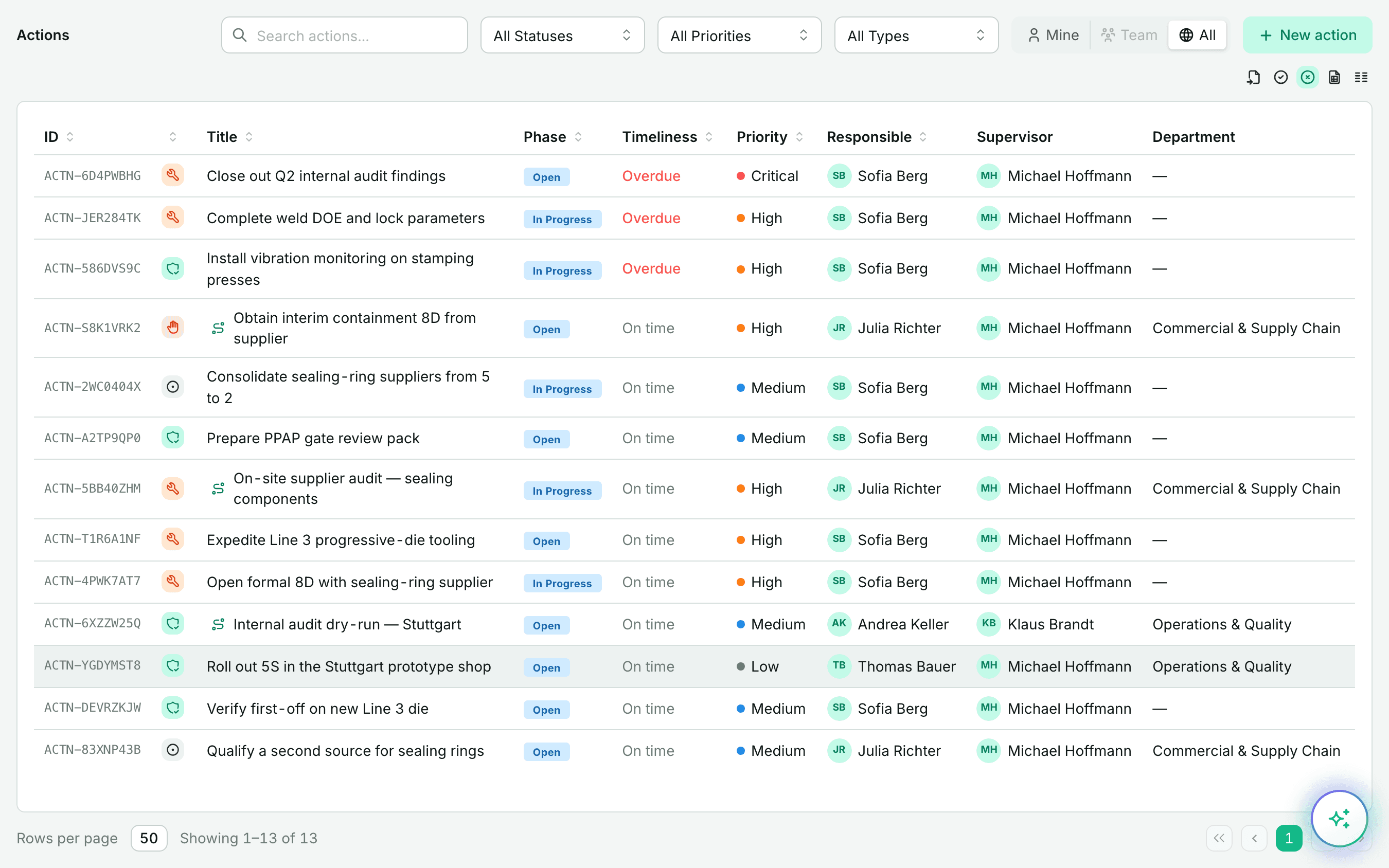This screenshot has height=868, width=1389.
Task: Click the shield icon for ACTN-586DVS9C
Action: tap(173, 268)
